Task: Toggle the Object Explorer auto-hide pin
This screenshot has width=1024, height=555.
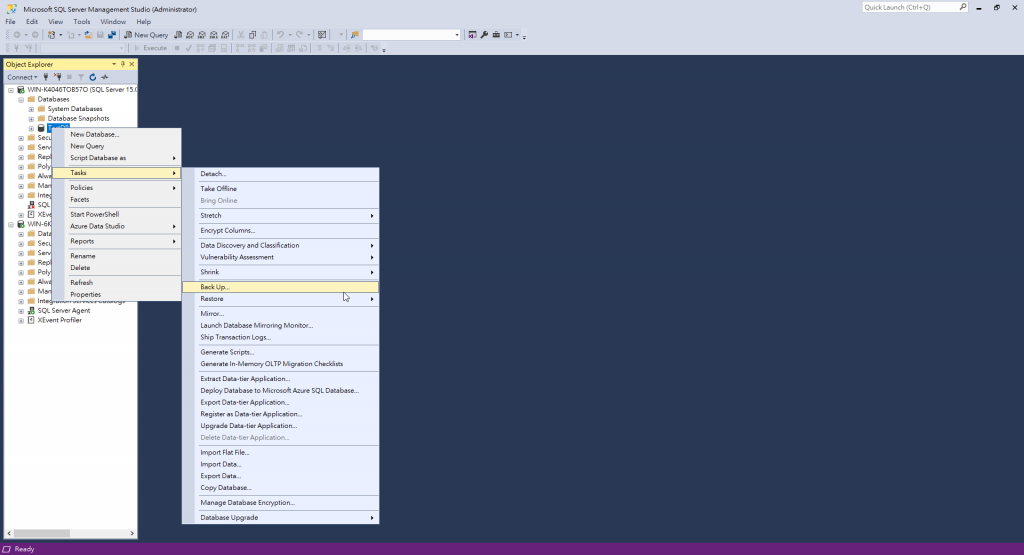Action: click(x=123, y=64)
